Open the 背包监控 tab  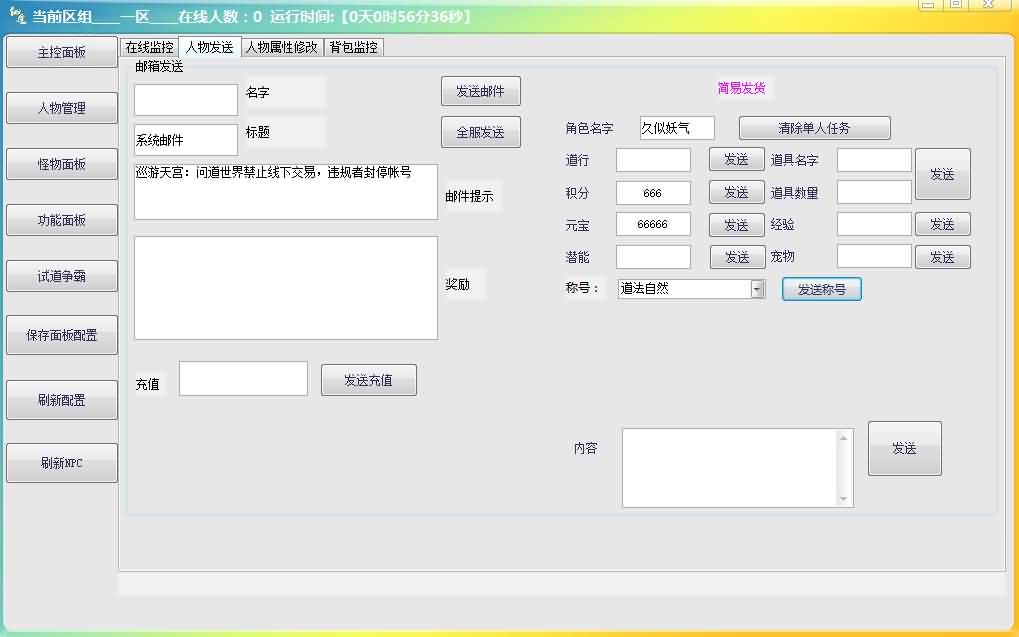[x=353, y=47]
